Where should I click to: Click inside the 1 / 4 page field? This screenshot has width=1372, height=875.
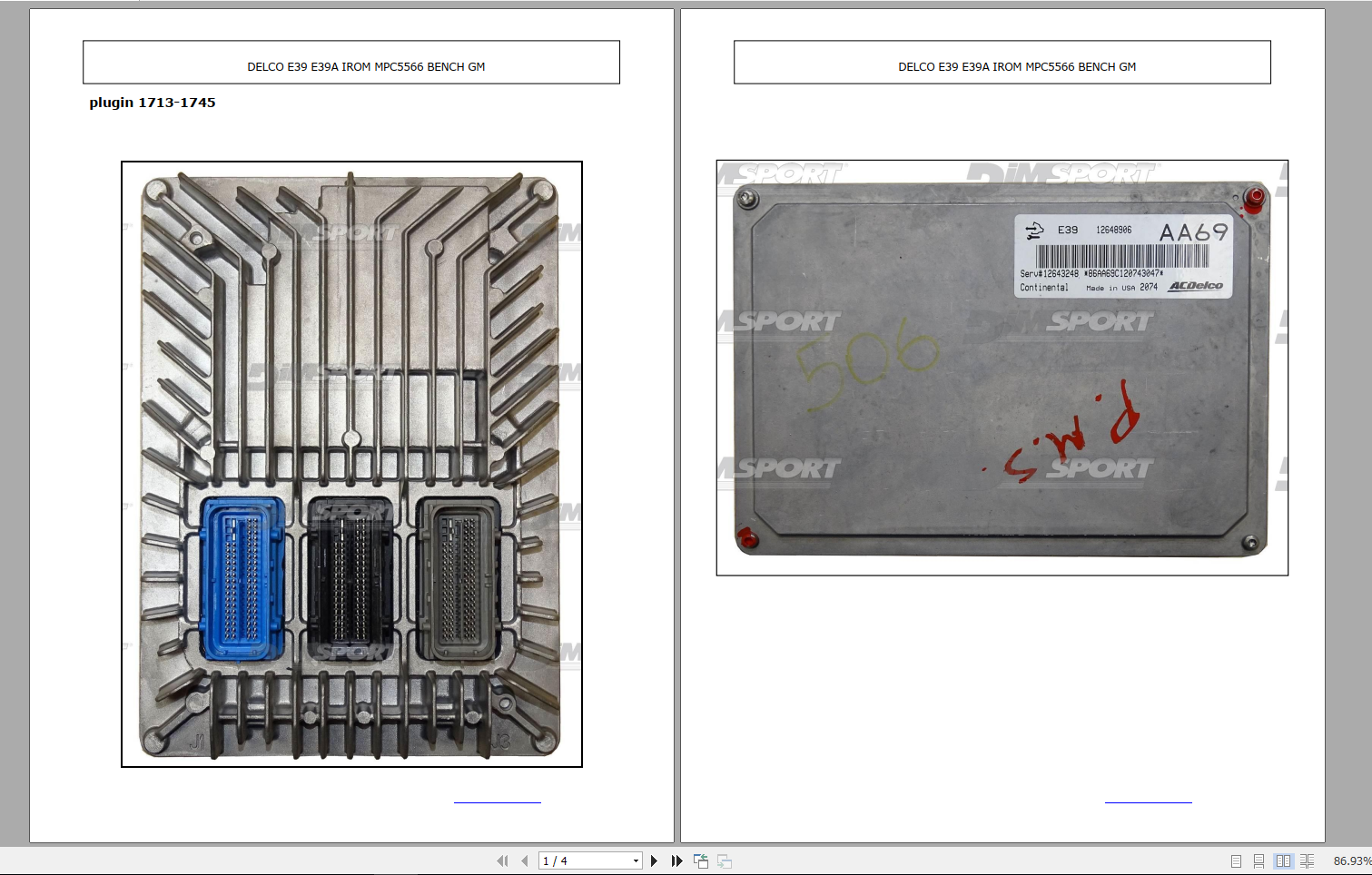pos(581,860)
